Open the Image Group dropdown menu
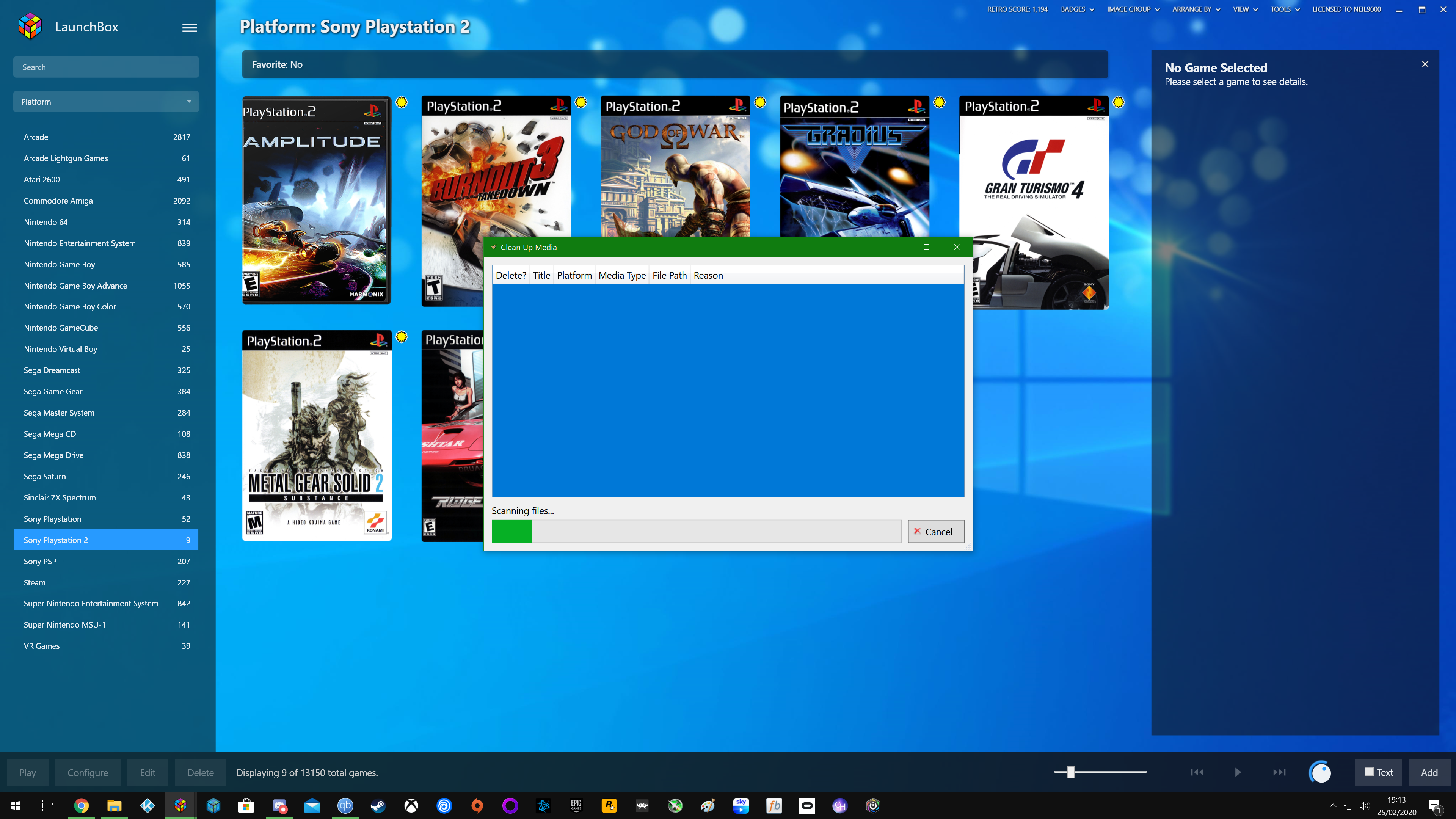Viewport: 1456px width, 819px height. (1133, 9)
